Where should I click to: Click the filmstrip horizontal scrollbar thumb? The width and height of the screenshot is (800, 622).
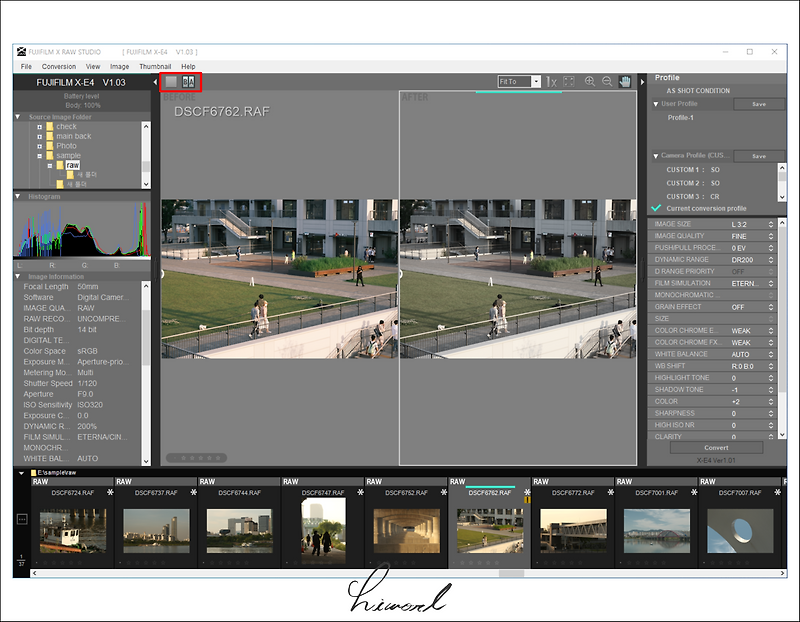click(511, 574)
